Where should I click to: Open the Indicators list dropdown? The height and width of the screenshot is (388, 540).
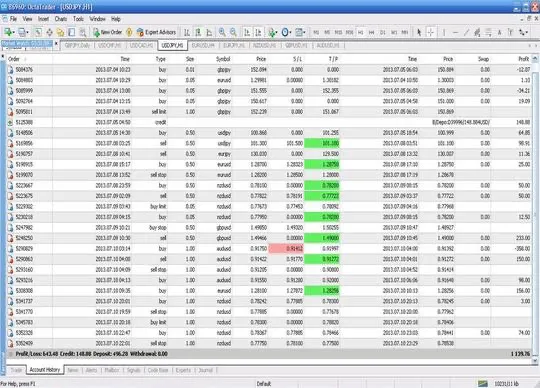click(273, 32)
